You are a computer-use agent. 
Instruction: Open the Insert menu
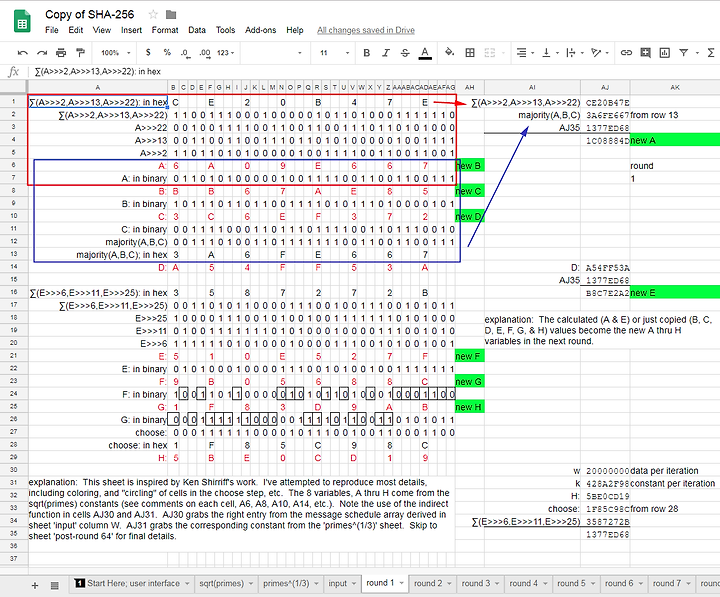point(131,30)
